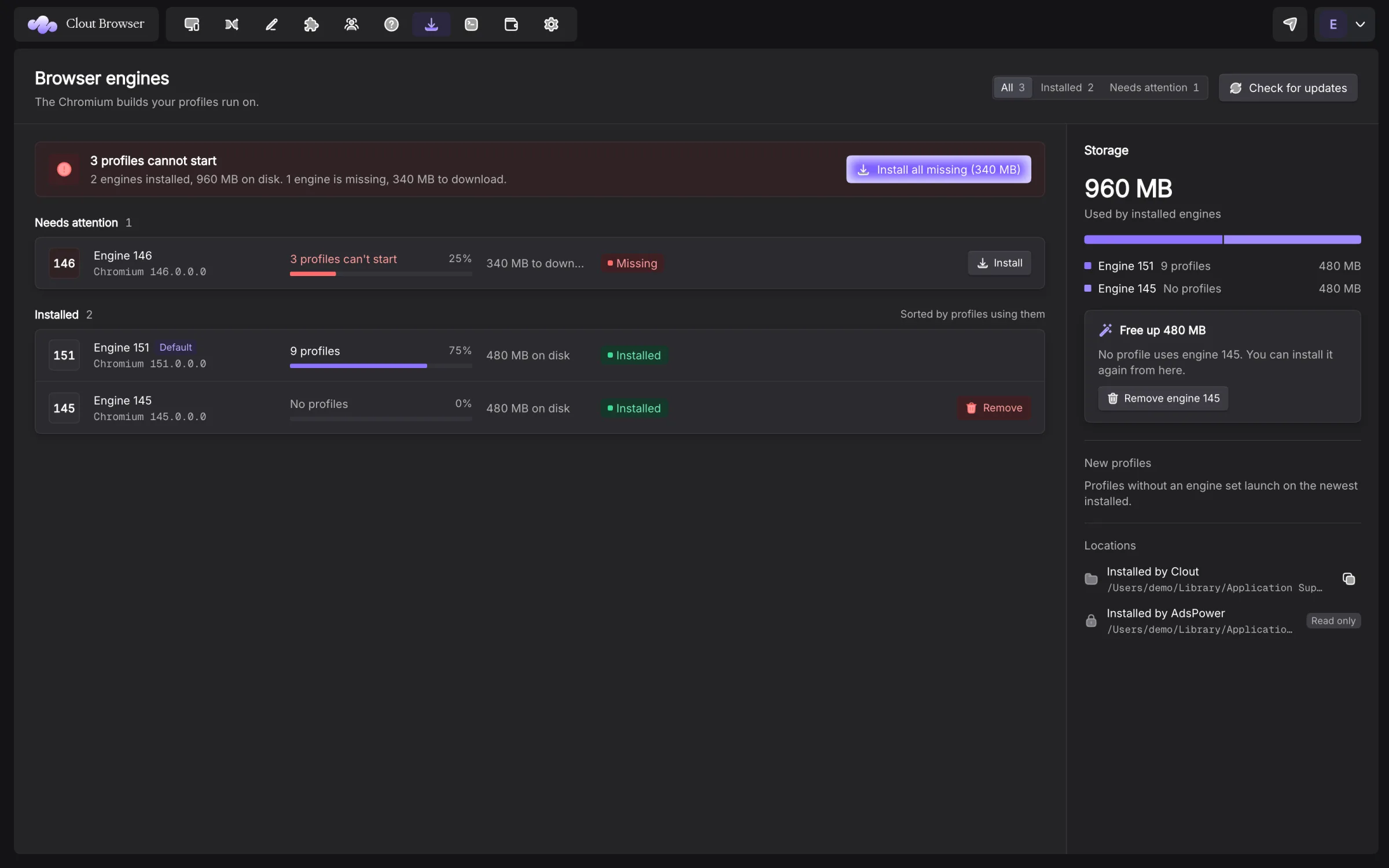The image size is (1389, 868).
Task: Click the Installed by AdsPower location
Action: (1222, 621)
